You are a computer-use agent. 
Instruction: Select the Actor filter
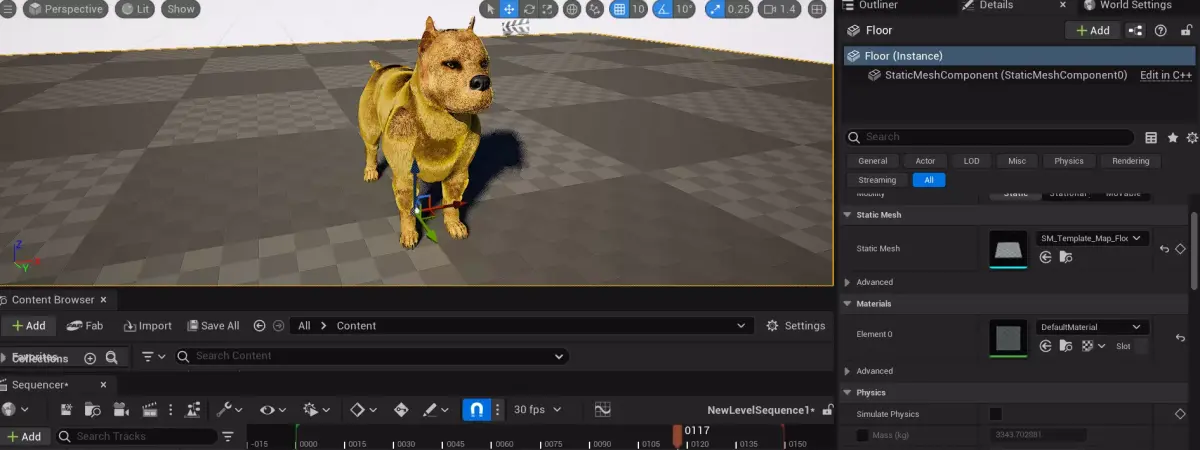click(x=925, y=161)
